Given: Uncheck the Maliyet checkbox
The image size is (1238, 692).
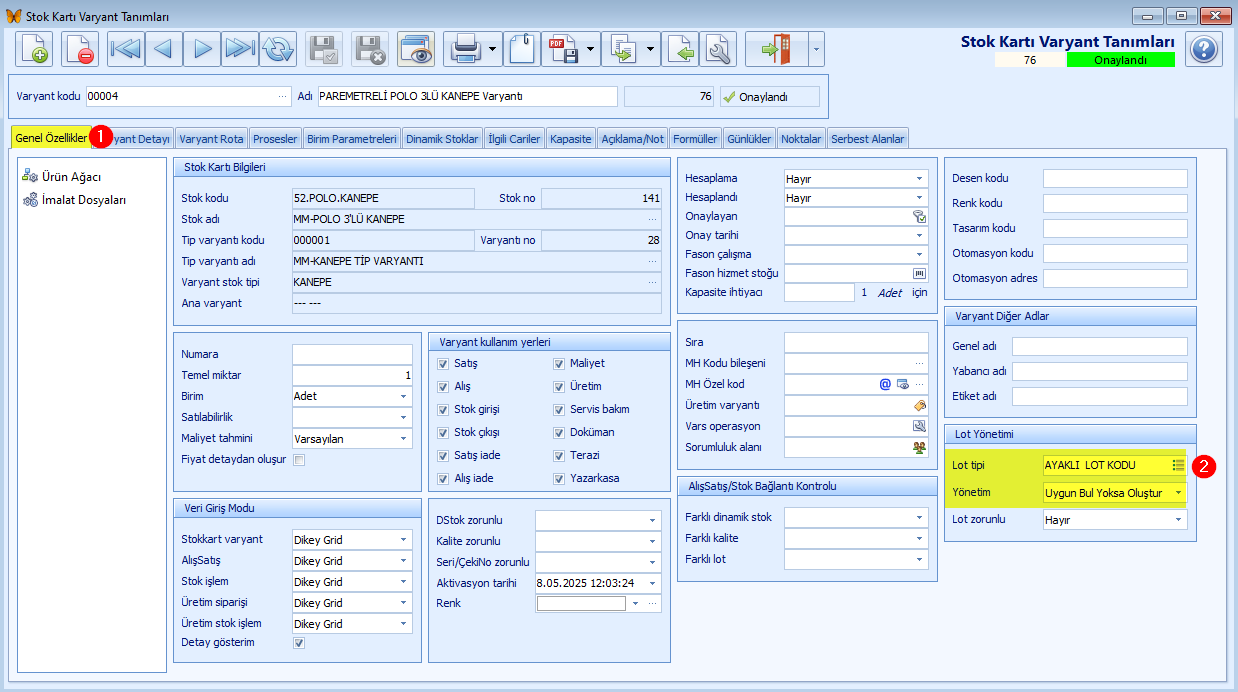Looking at the screenshot, I should (x=560, y=363).
